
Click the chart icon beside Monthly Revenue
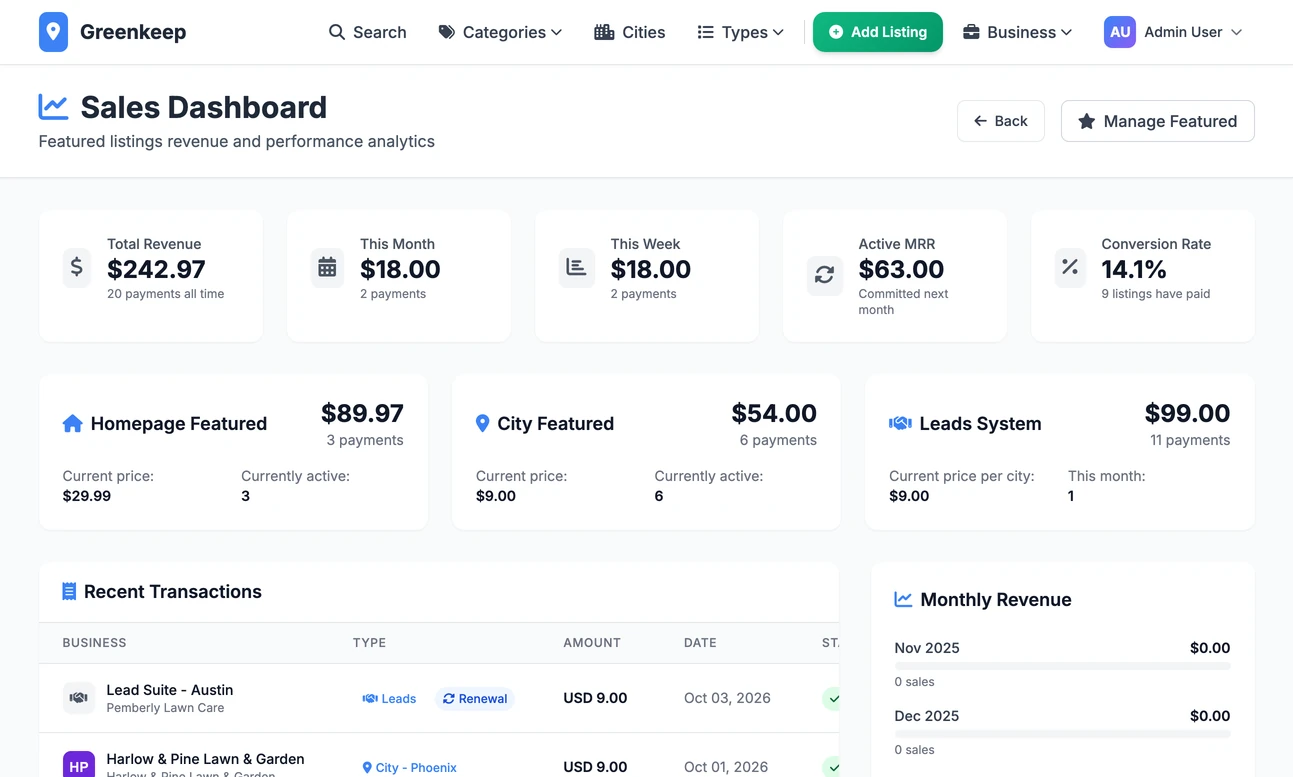click(903, 600)
